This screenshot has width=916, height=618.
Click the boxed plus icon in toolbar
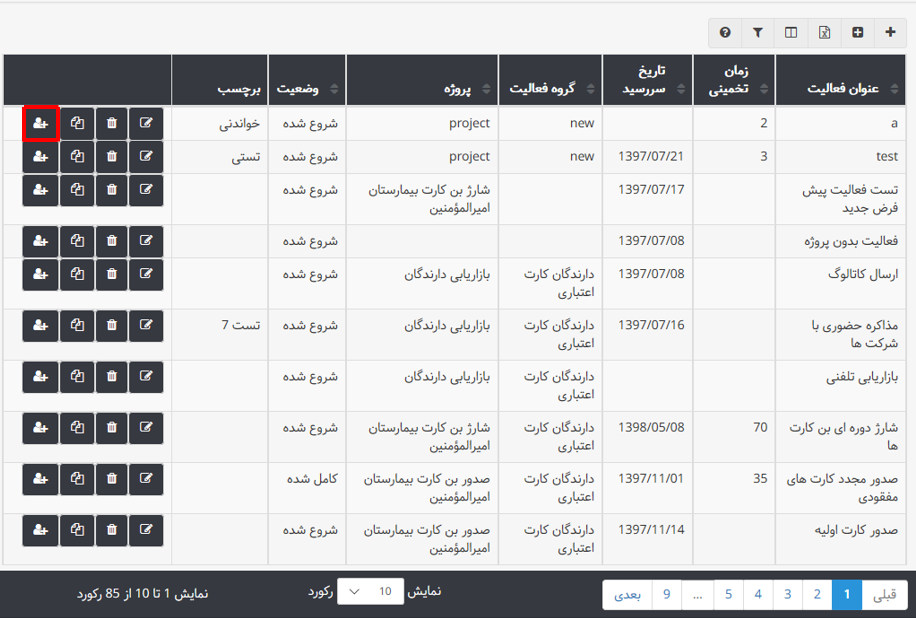pyautogui.click(x=858, y=33)
